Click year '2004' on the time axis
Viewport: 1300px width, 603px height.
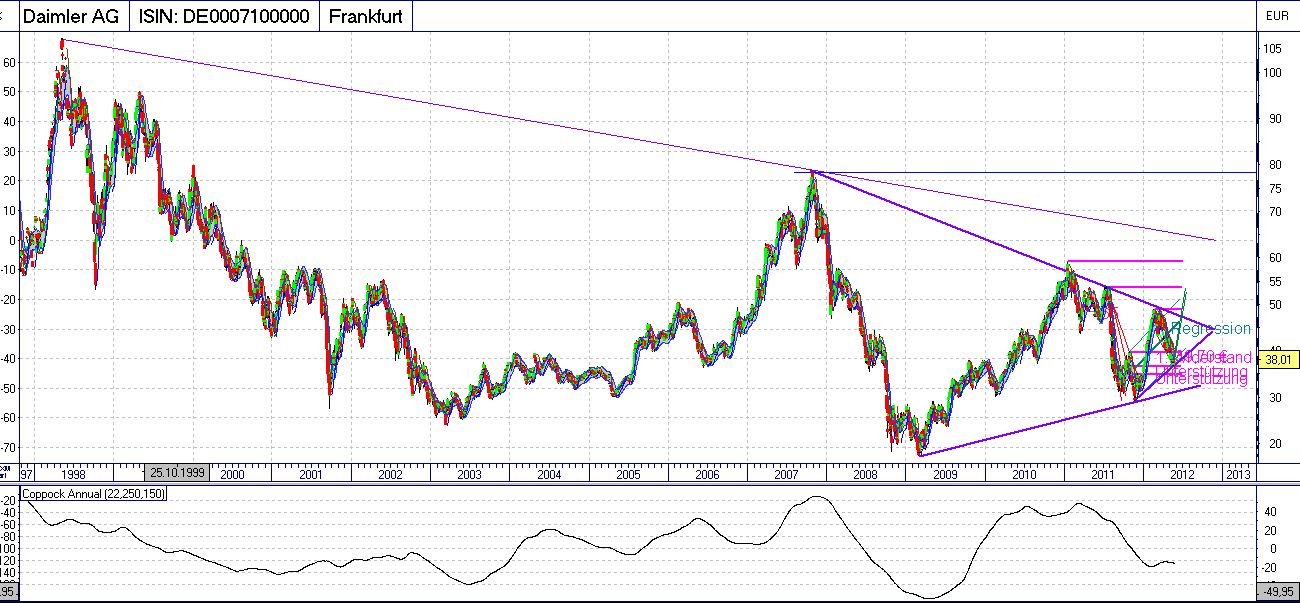[x=549, y=474]
